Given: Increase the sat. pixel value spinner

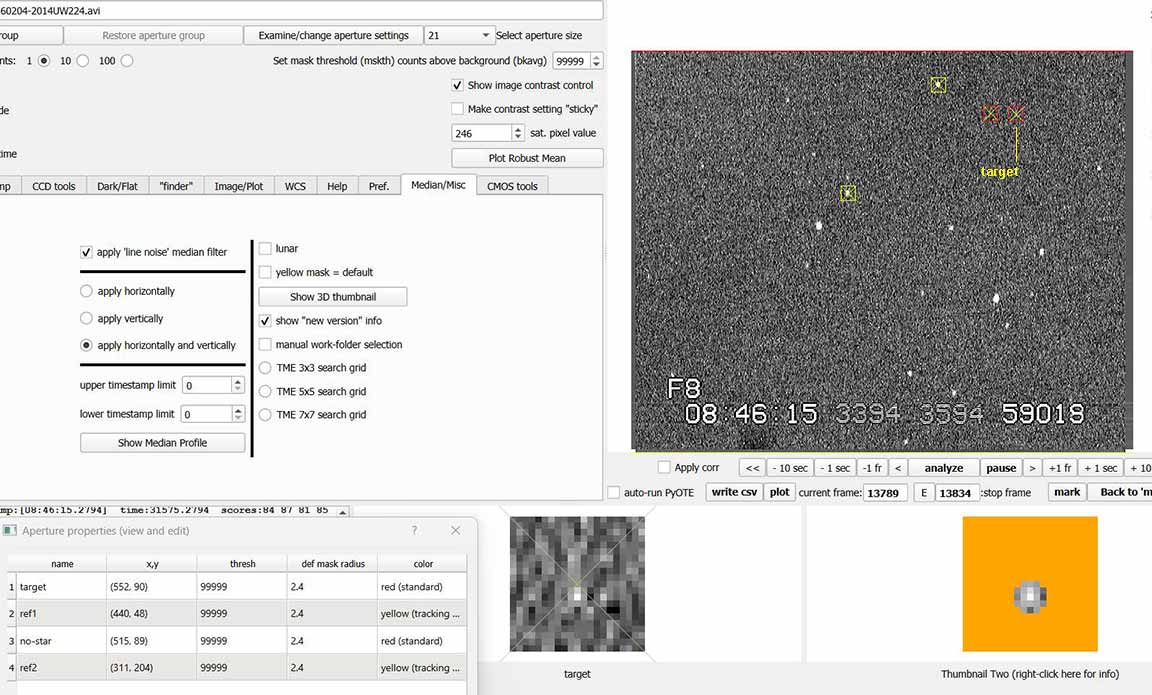Looking at the screenshot, I should click(518, 129).
